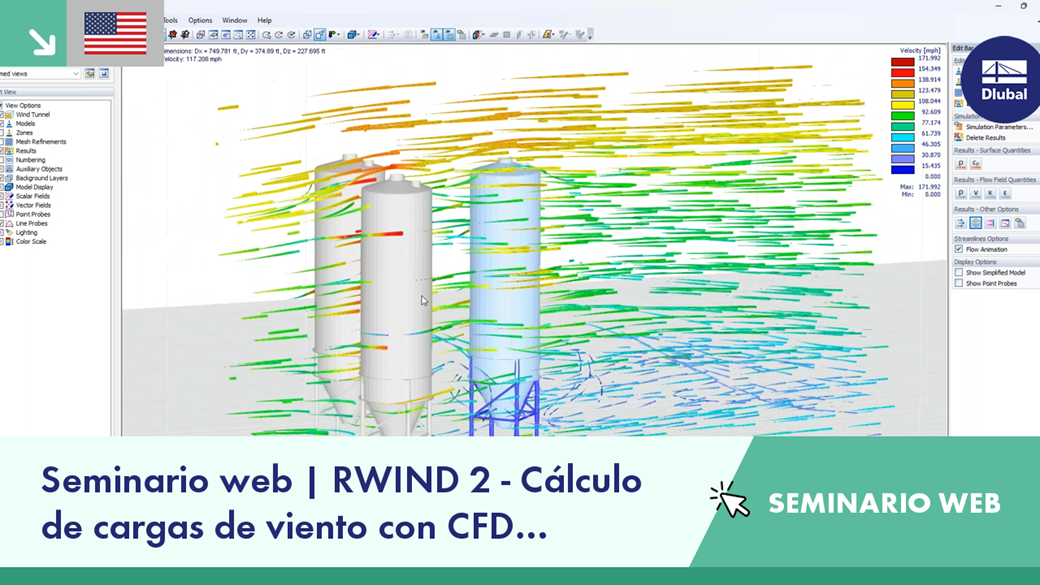Click the zoom-all four-arrows toolbar icon
Screen dimensions: 1040x585
[x=251, y=34]
